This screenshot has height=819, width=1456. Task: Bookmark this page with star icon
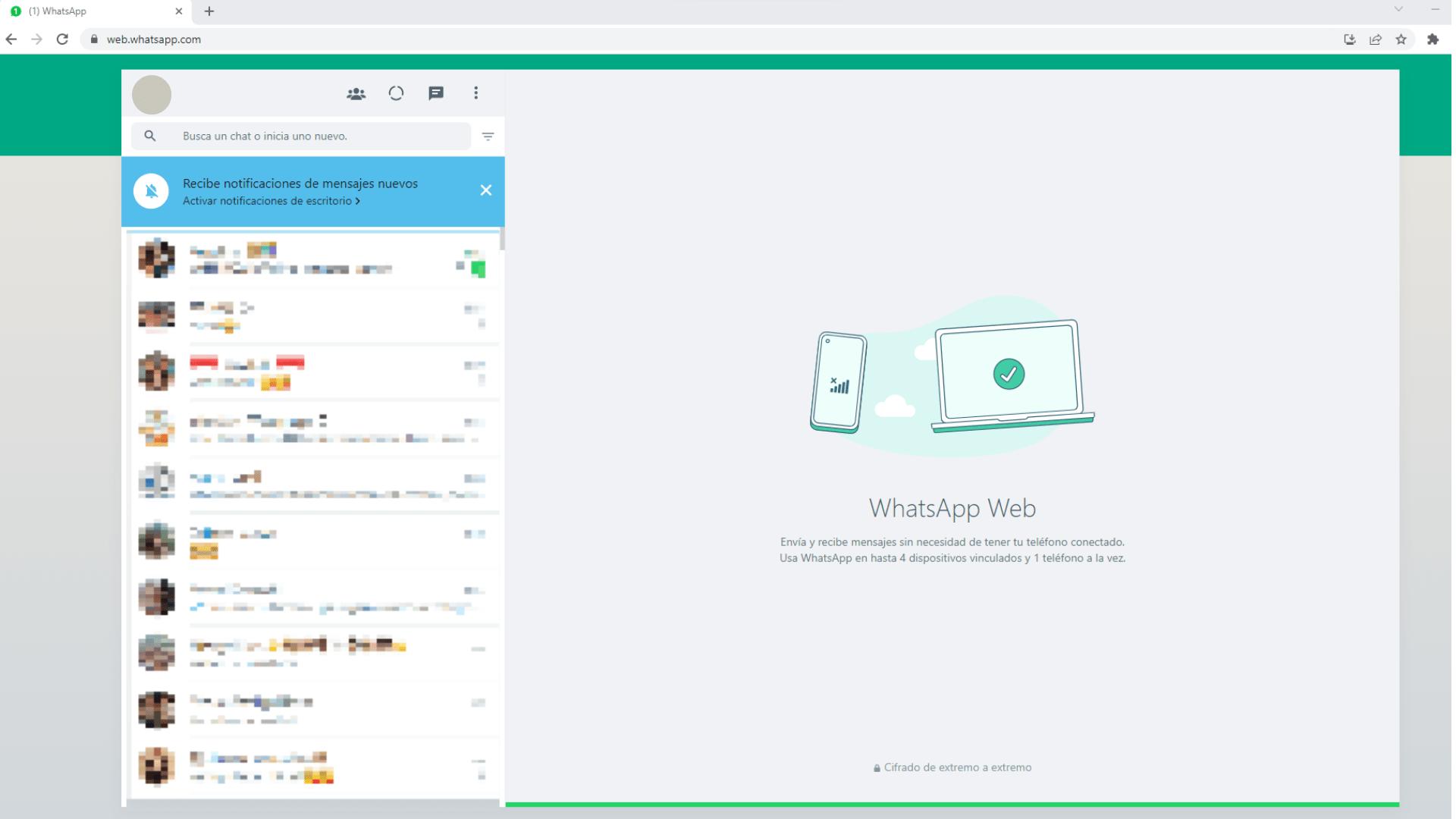[x=1401, y=39]
